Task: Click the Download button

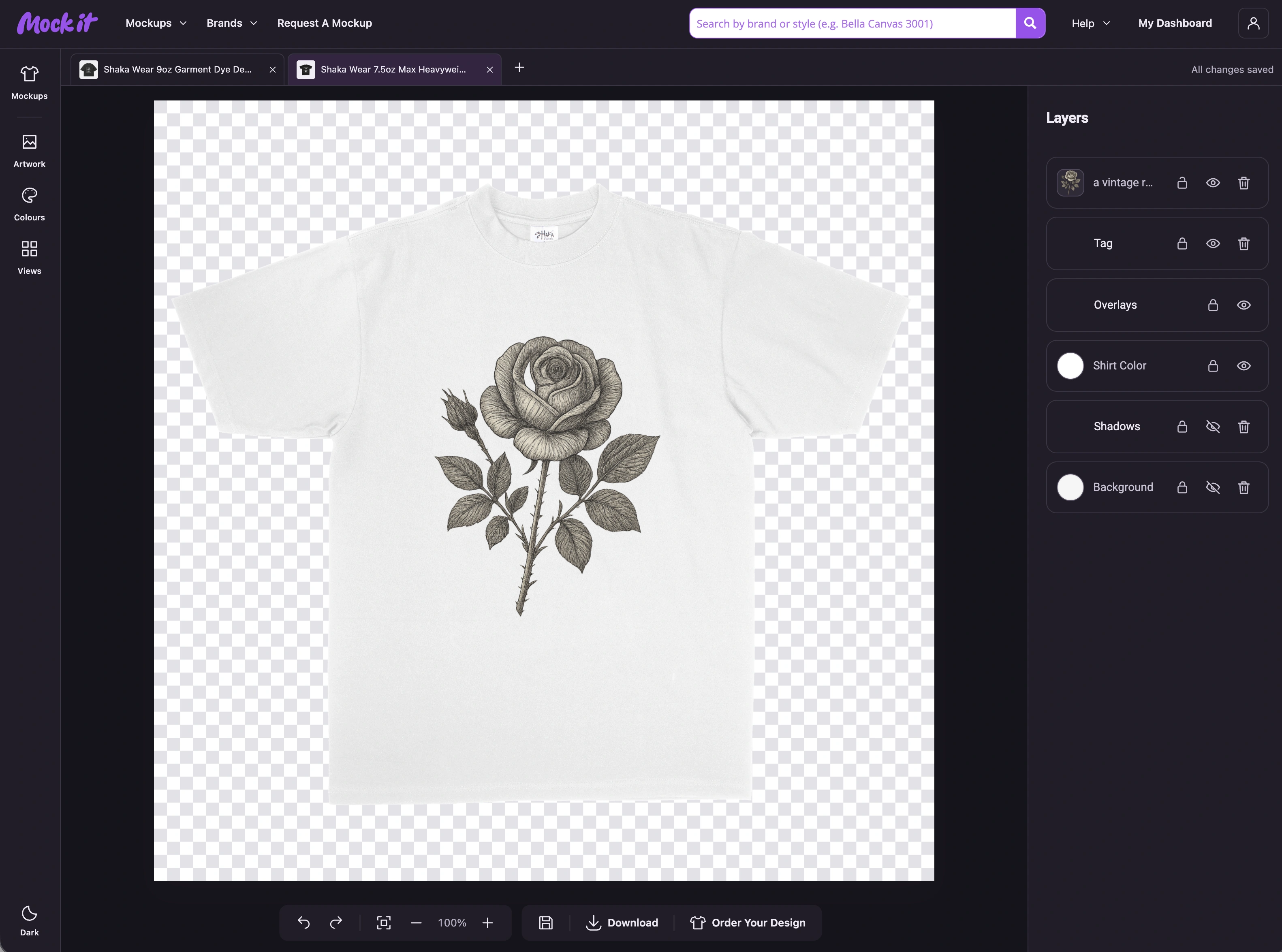Action: [622, 922]
